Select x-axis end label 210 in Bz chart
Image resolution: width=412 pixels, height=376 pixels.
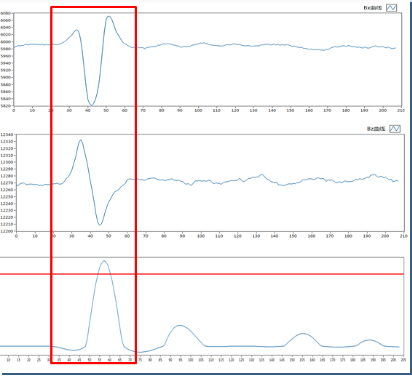[403, 236]
